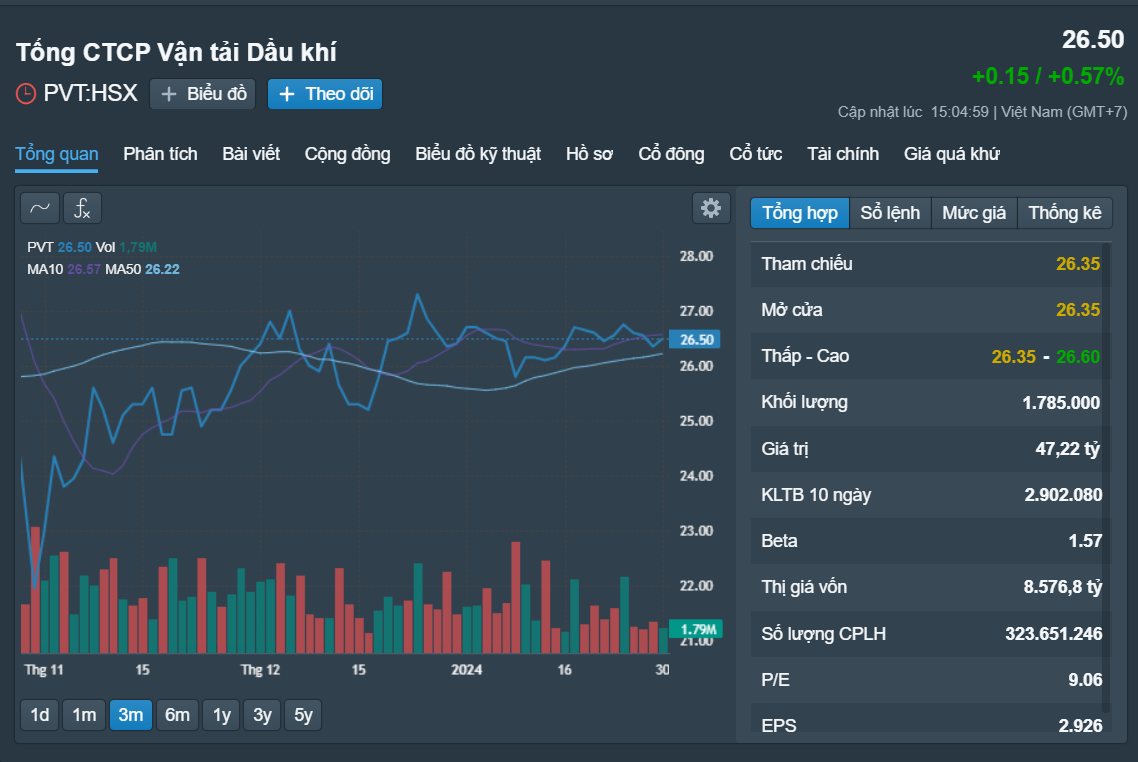Click the stats panel vertical scrollbar
The height and width of the screenshot is (762, 1138).
1106,479
